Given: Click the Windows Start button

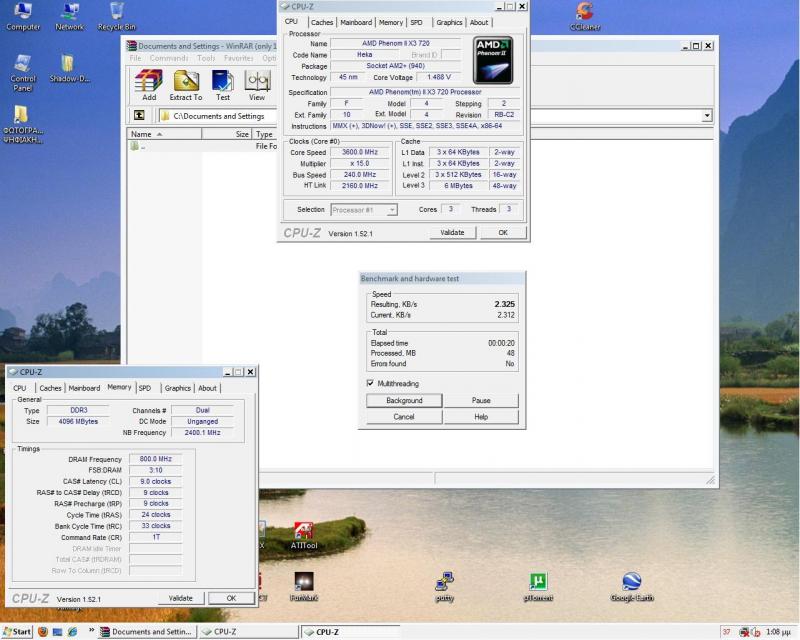Looking at the screenshot, I should pyautogui.click(x=17, y=632).
